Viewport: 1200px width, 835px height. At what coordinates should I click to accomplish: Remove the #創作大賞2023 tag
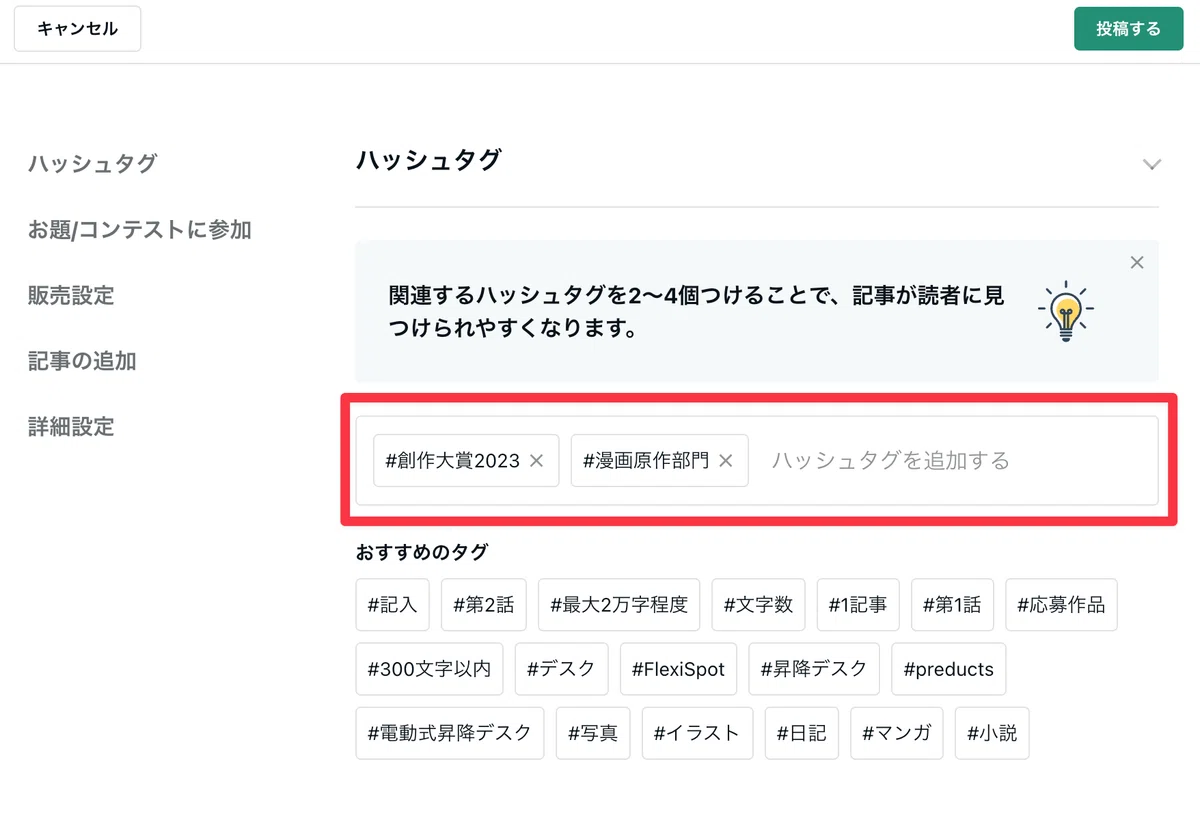536,461
